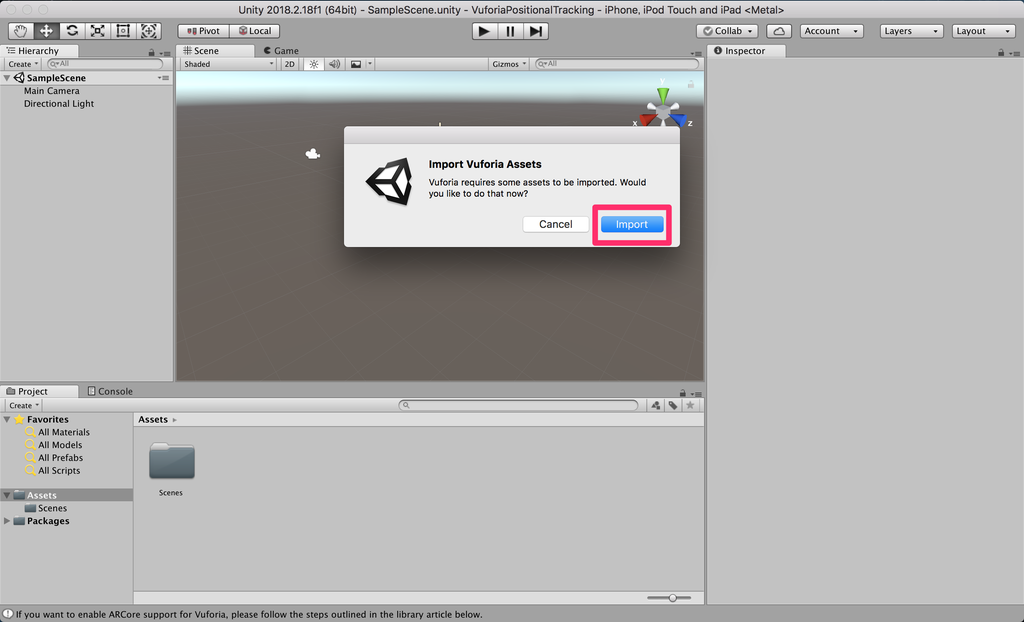
Task: Select Main Camera in Hierarchy
Action: 52,91
